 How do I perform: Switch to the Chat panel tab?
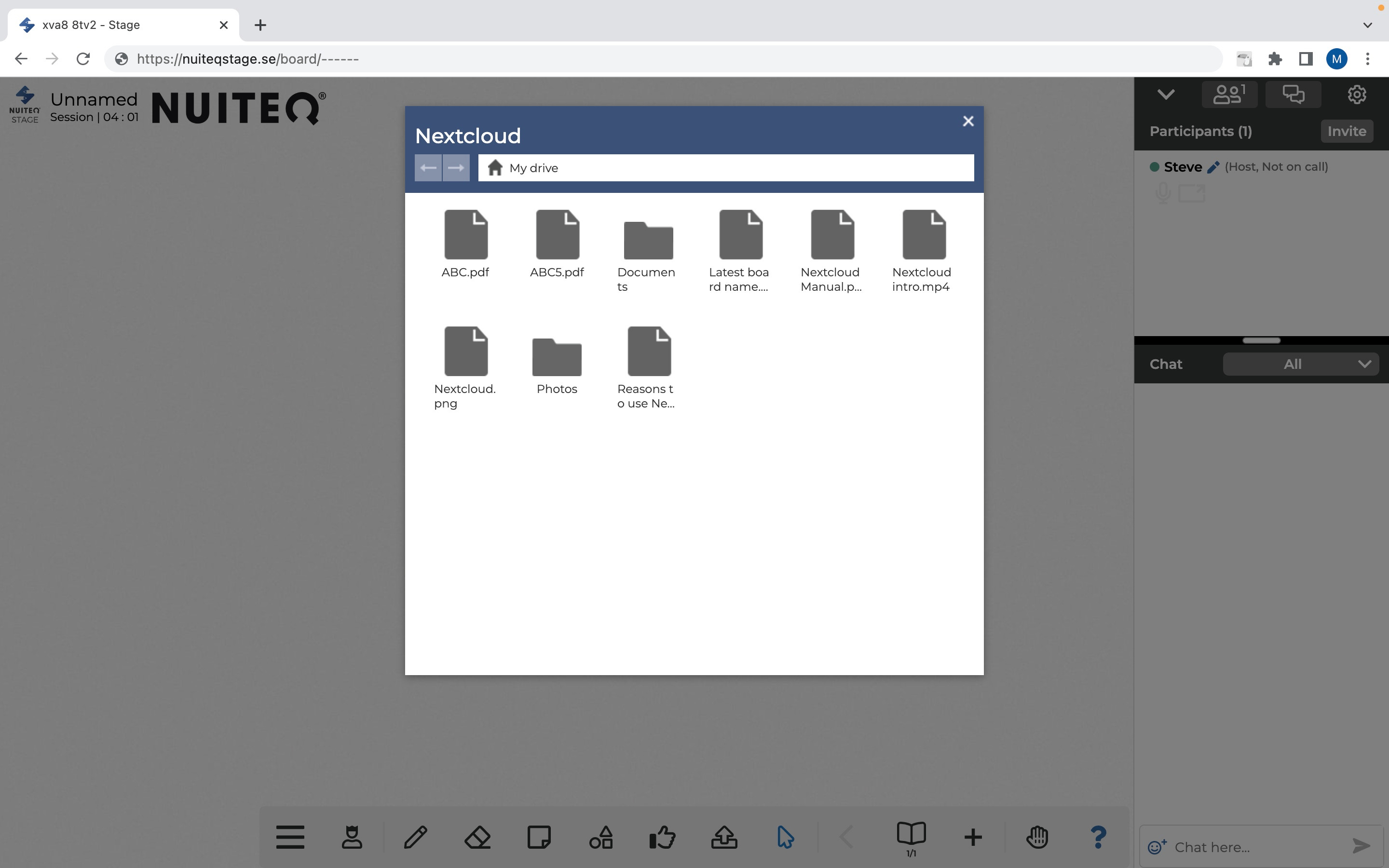[x=1293, y=94]
